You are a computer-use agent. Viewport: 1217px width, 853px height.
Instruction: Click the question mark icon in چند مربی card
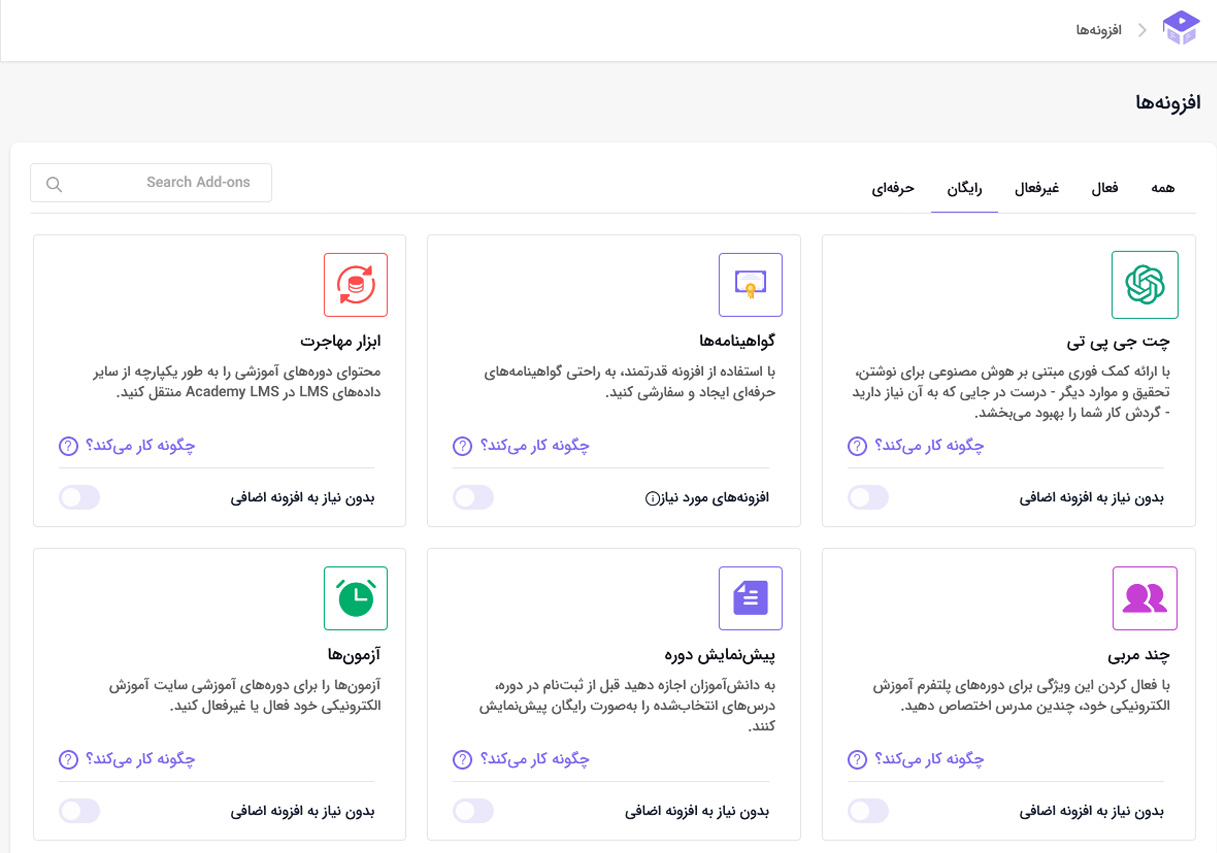pos(857,760)
